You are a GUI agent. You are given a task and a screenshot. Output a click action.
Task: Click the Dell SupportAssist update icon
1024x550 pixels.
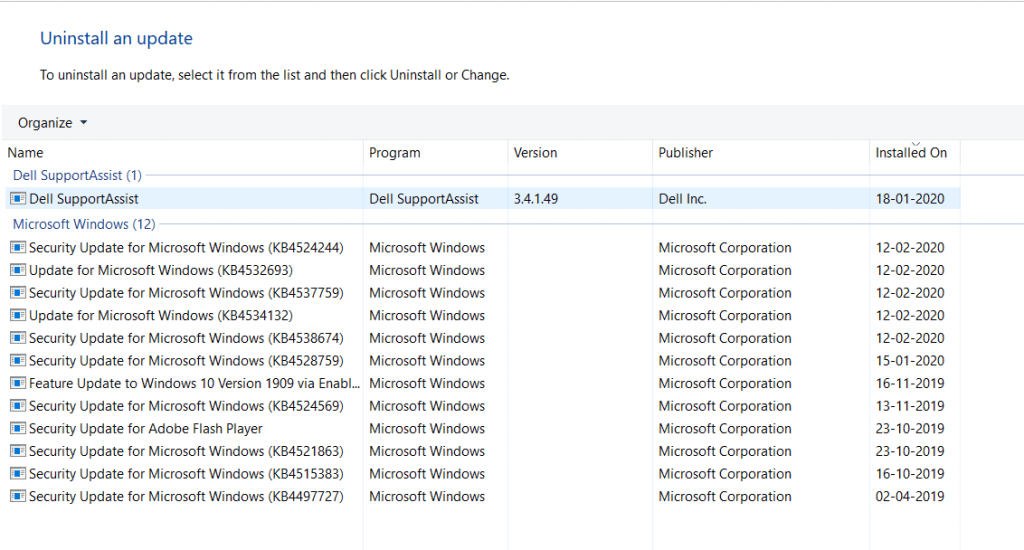point(18,199)
